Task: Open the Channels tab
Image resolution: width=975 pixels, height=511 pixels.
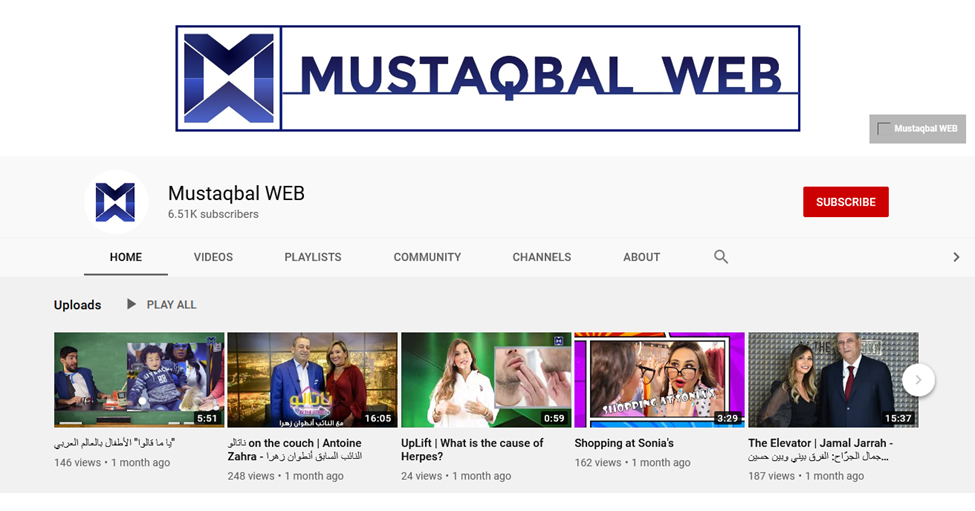Action: 542,257
